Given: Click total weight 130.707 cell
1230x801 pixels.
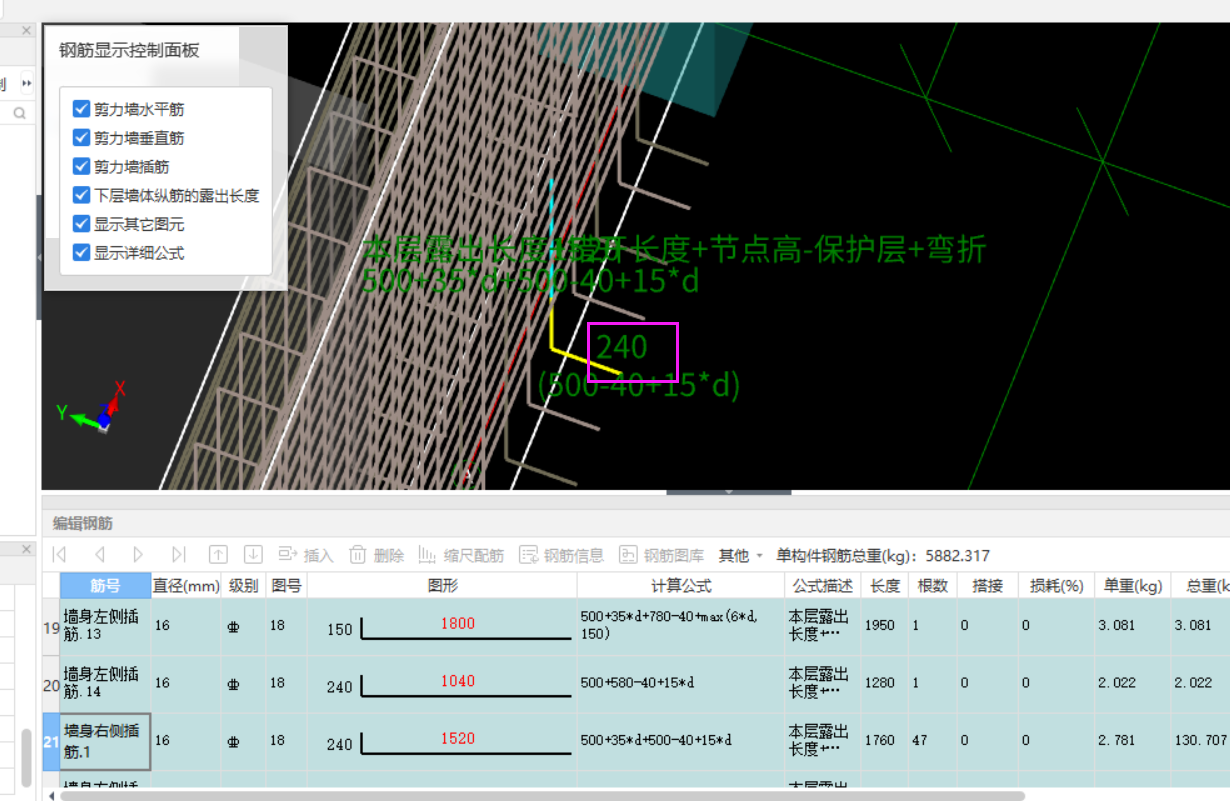Looking at the screenshot, I should coord(1200,741).
